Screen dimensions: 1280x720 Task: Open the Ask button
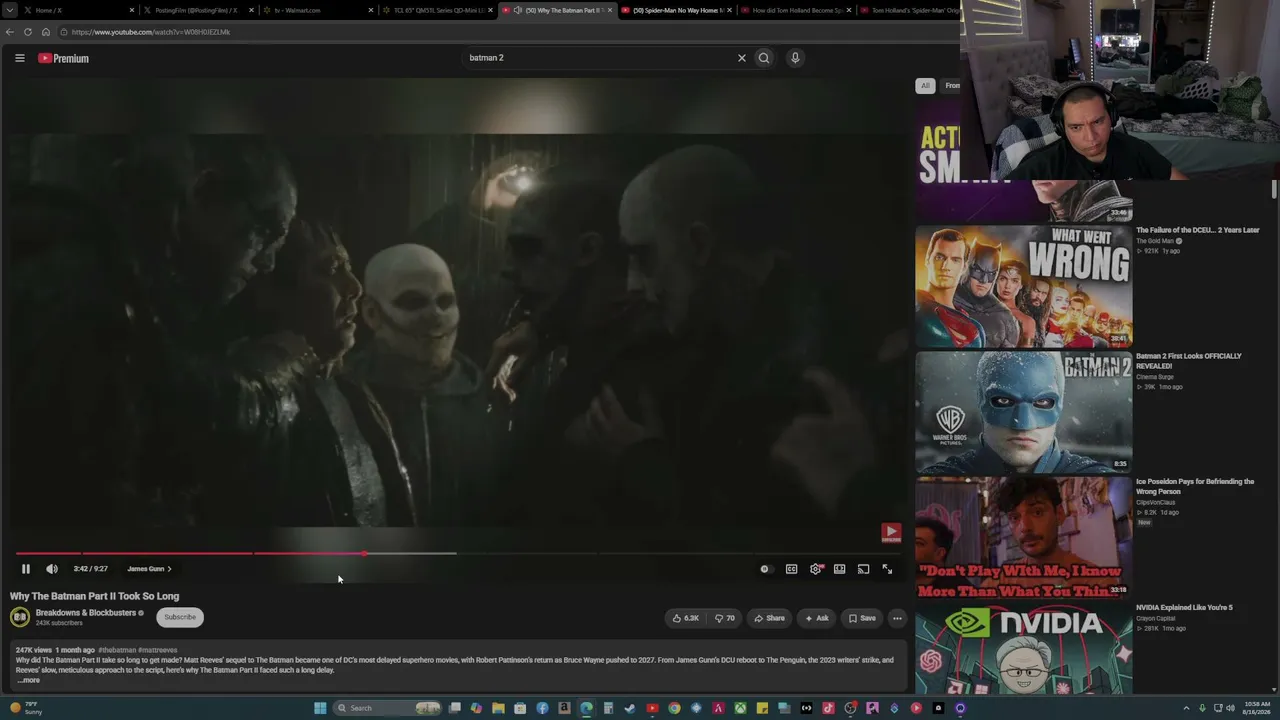[x=817, y=618]
